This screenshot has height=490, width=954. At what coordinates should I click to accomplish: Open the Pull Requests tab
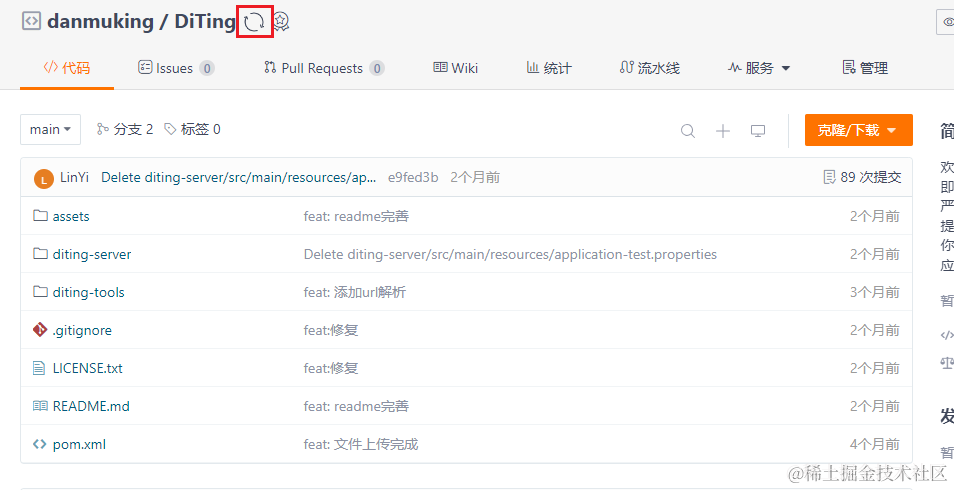[324, 68]
